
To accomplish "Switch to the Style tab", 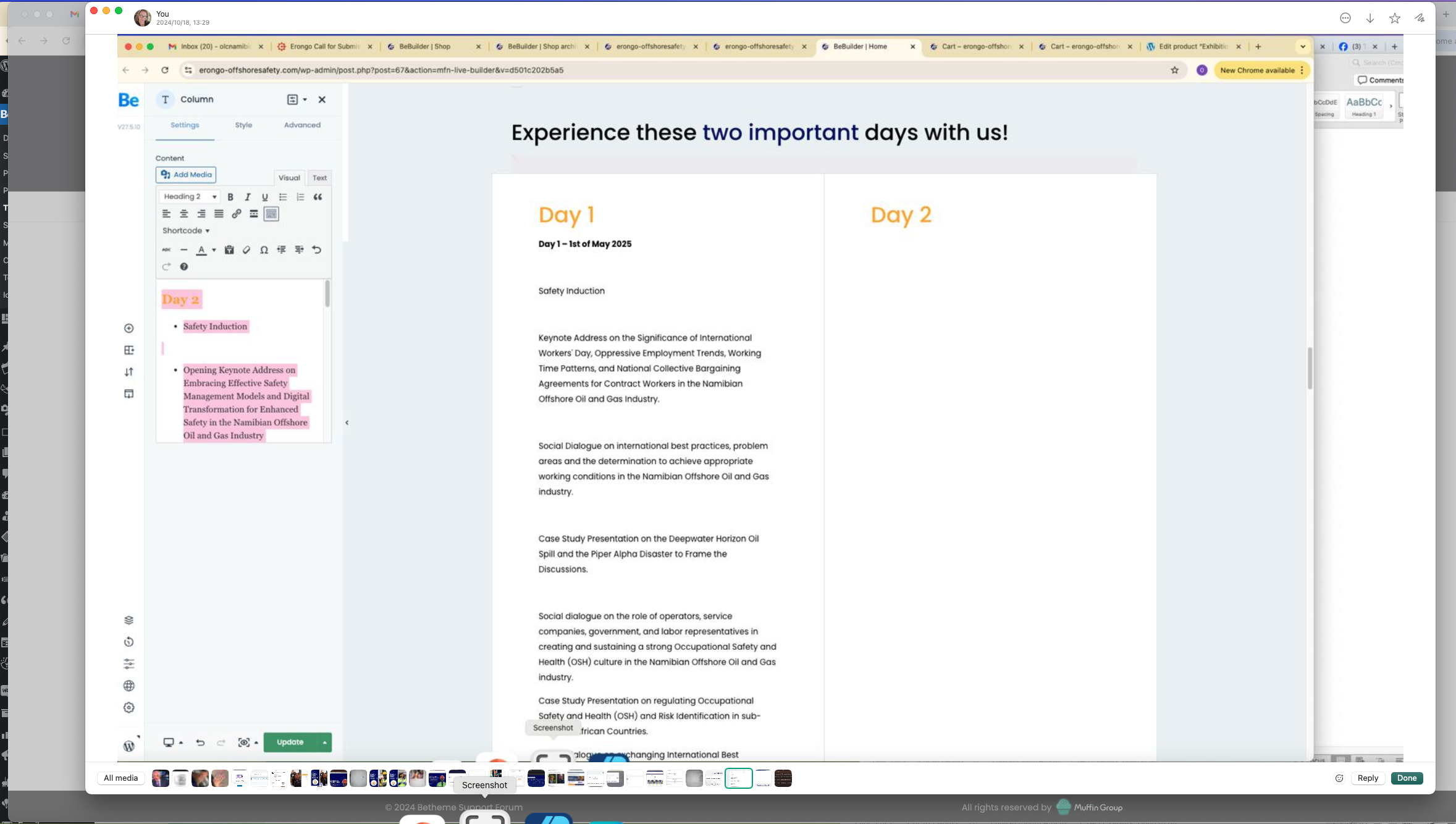I will [243, 125].
